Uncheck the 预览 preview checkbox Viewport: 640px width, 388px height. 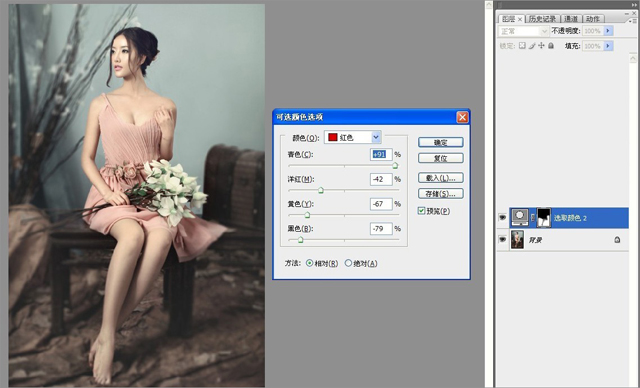tap(422, 211)
